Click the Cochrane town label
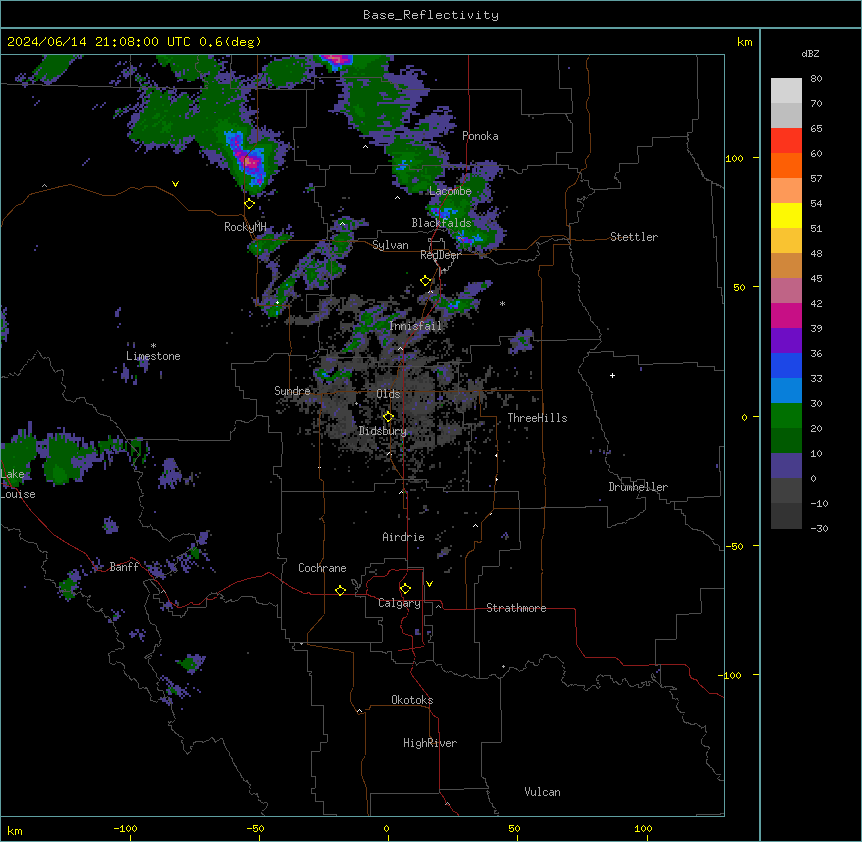This screenshot has width=862, height=842. pyautogui.click(x=322, y=568)
